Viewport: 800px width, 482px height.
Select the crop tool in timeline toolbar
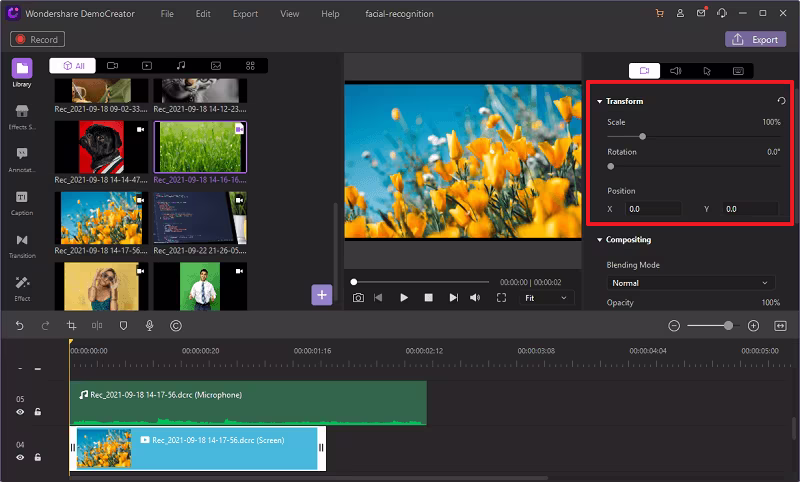pos(71,325)
